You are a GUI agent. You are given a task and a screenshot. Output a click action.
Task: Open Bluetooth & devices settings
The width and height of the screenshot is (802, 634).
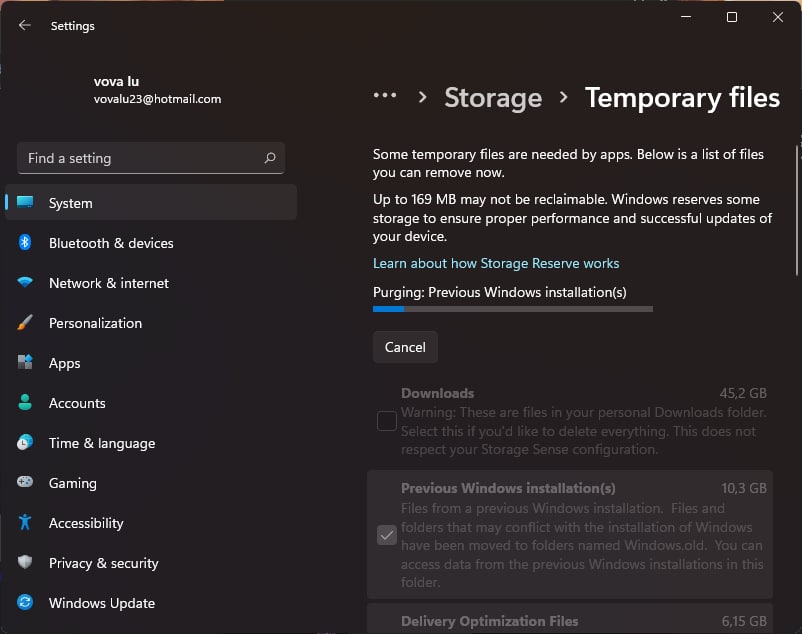[x=151, y=243]
